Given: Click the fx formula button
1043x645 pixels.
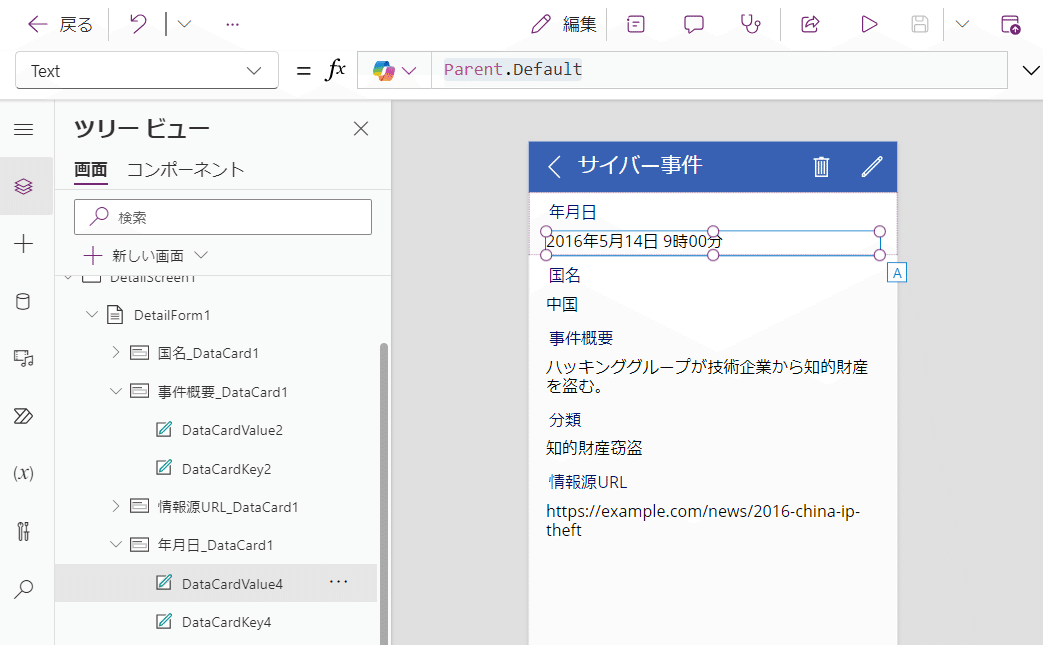Looking at the screenshot, I should pos(335,69).
